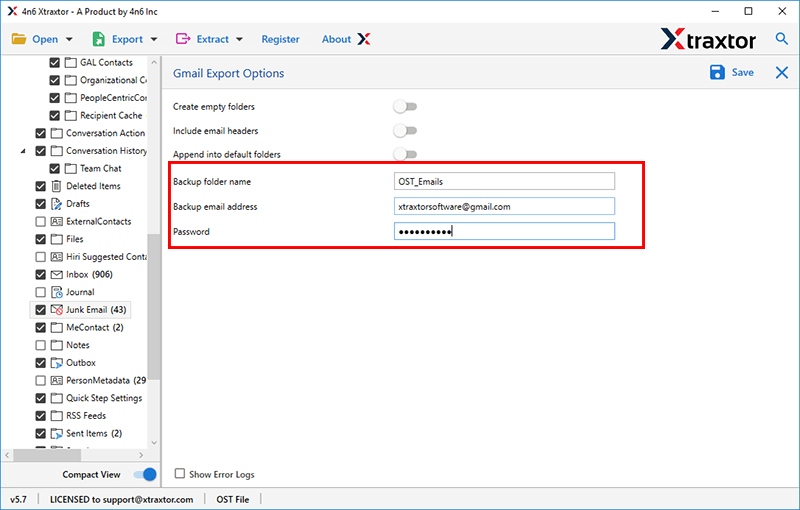Click 'LICENSED to support@xtraxtor.com' status text

tap(121, 499)
